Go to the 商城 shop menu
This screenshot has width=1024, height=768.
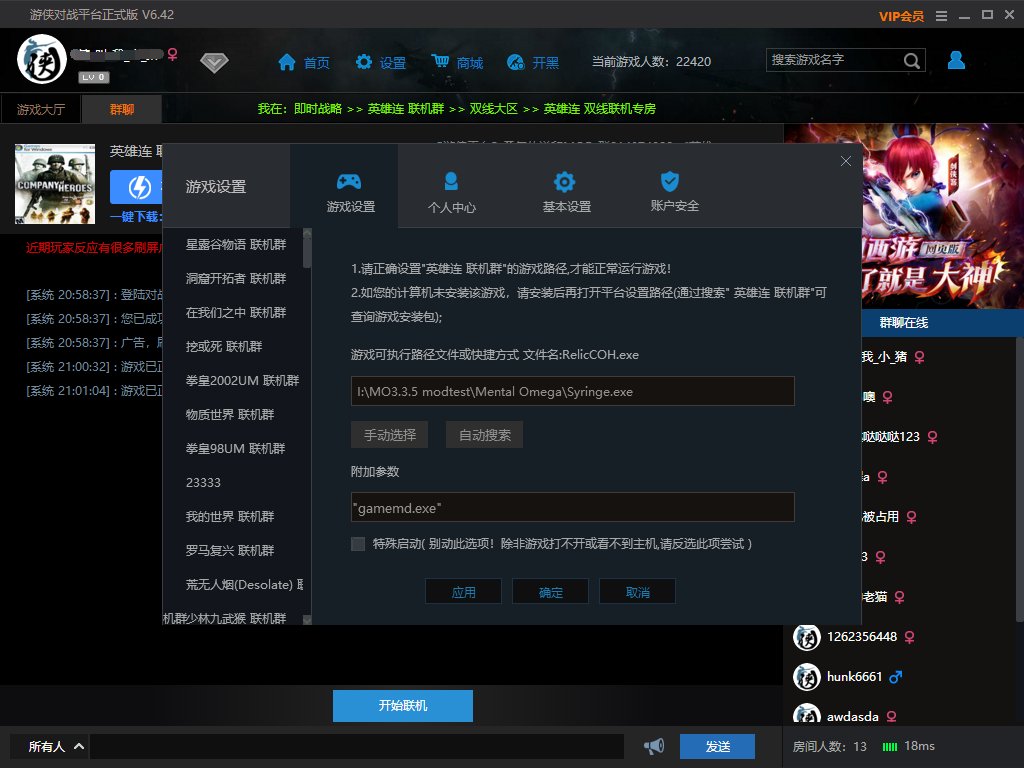pos(457,62)
